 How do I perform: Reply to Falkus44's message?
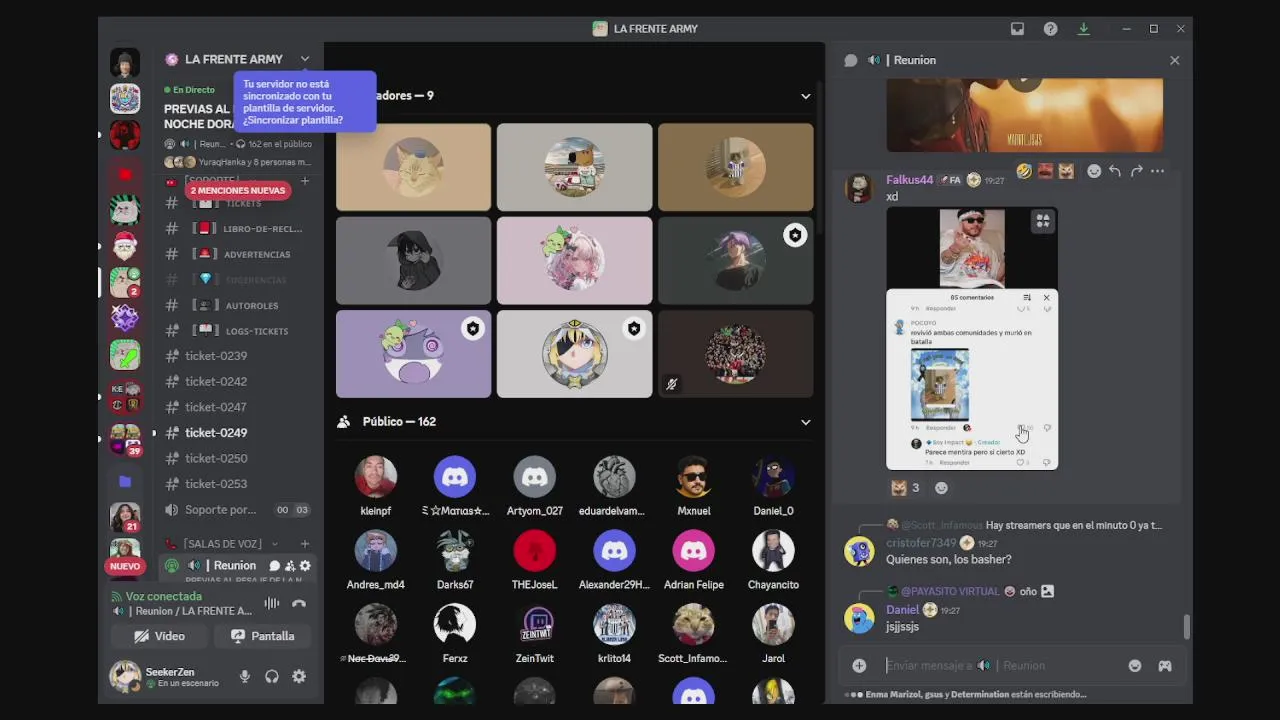(1115, 171)
